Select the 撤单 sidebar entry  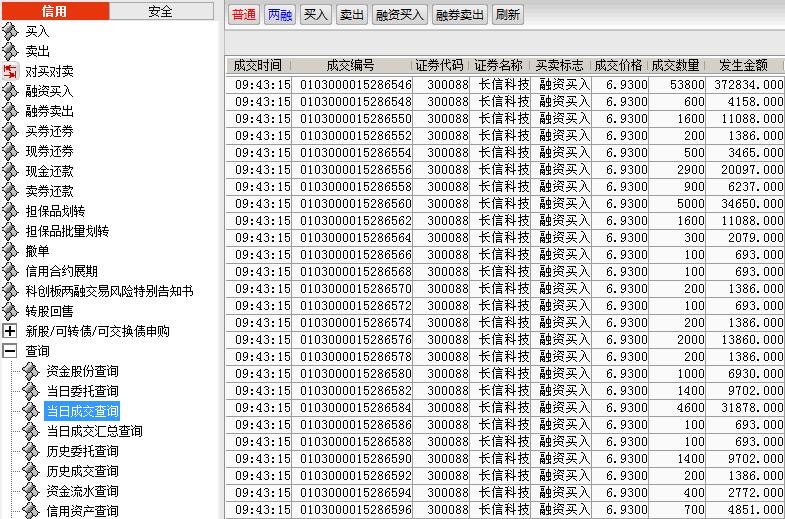[x=38, y=251]
